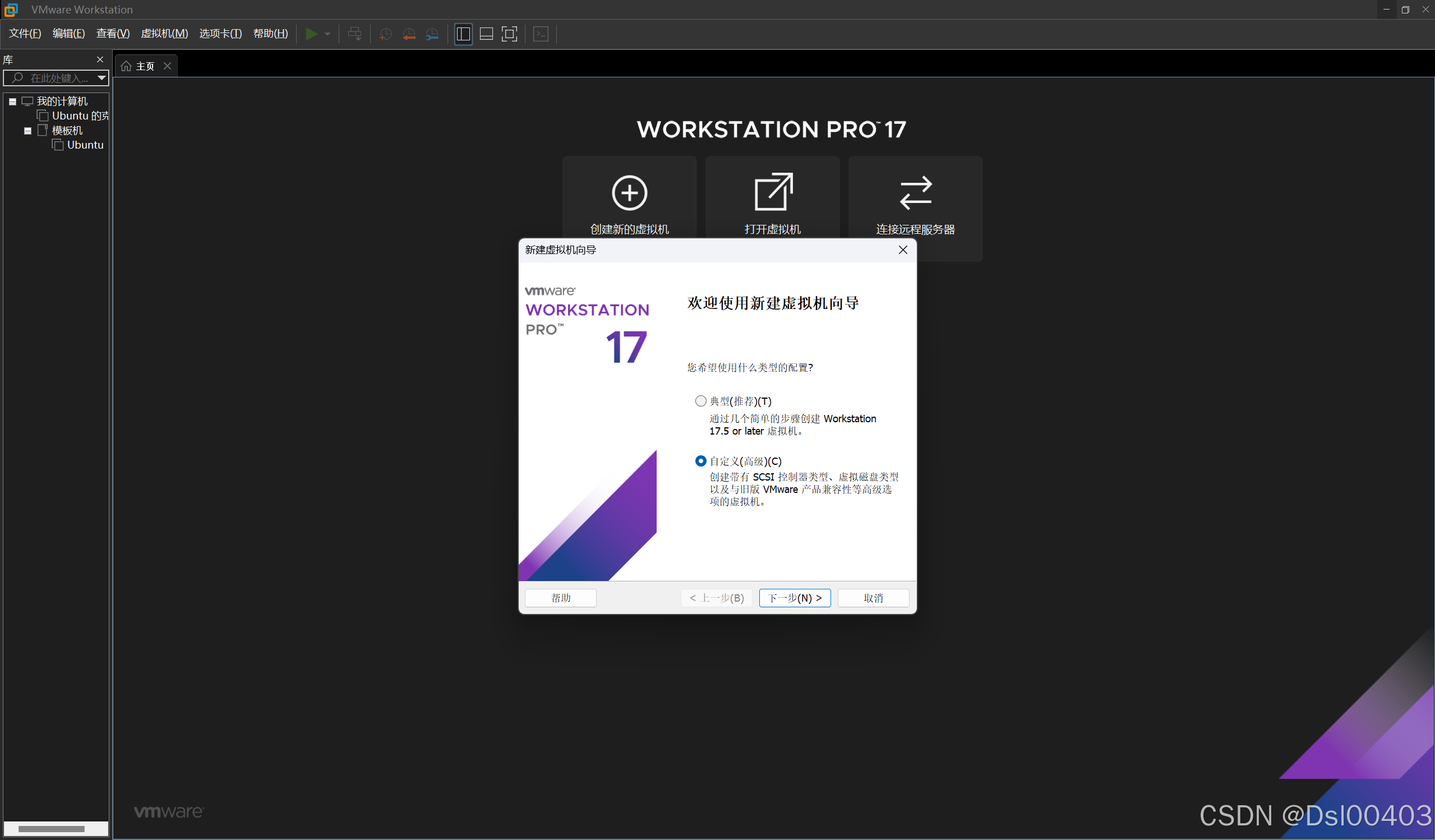Select 我的计算机 in the library tree
1435x840 pixels.
pos(62,101)
